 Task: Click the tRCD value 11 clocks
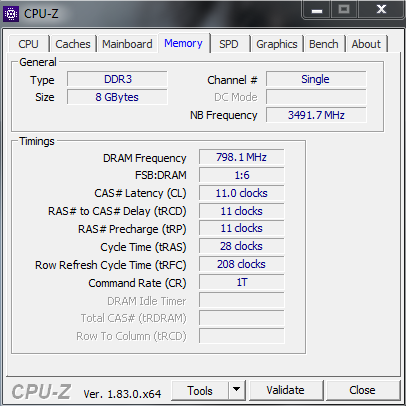click(242, 211)
